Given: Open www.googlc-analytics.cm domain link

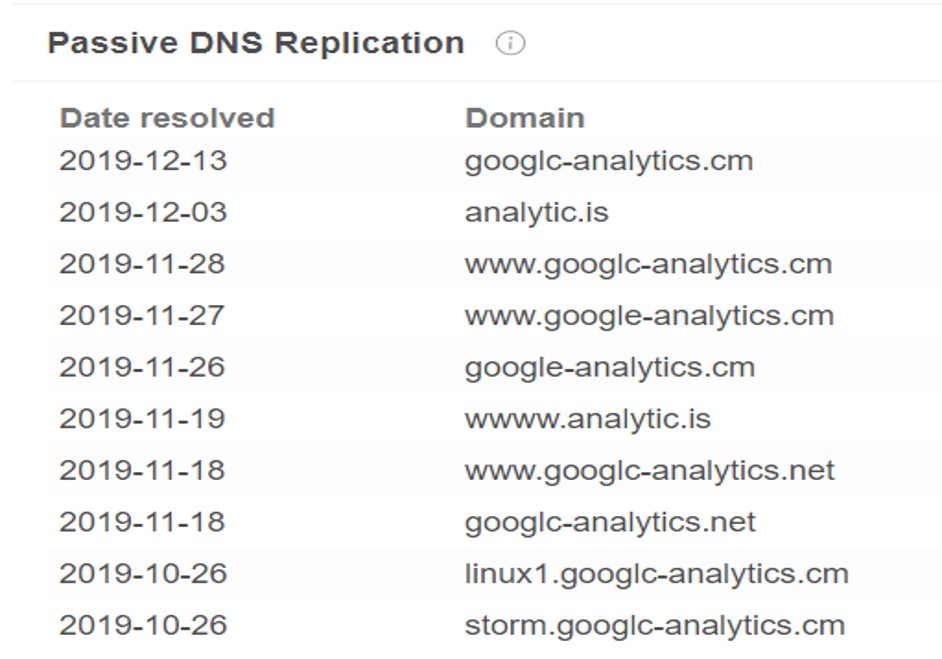Looking at the screenshot, I should pyautogui.click(x=648, y=265).
